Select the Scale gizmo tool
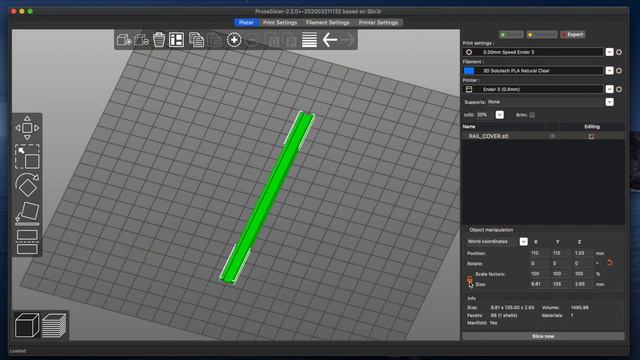This screenshot has height=360, width=640. (27, 156)
